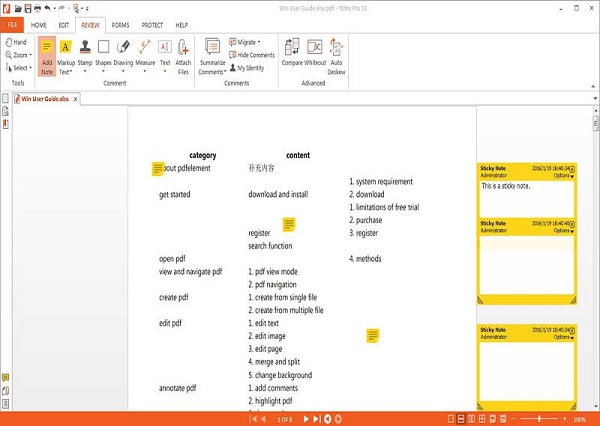Zoom out with the minus button
Image resolution: width=600 pixels, height=426 pixels.
(513, 419)
